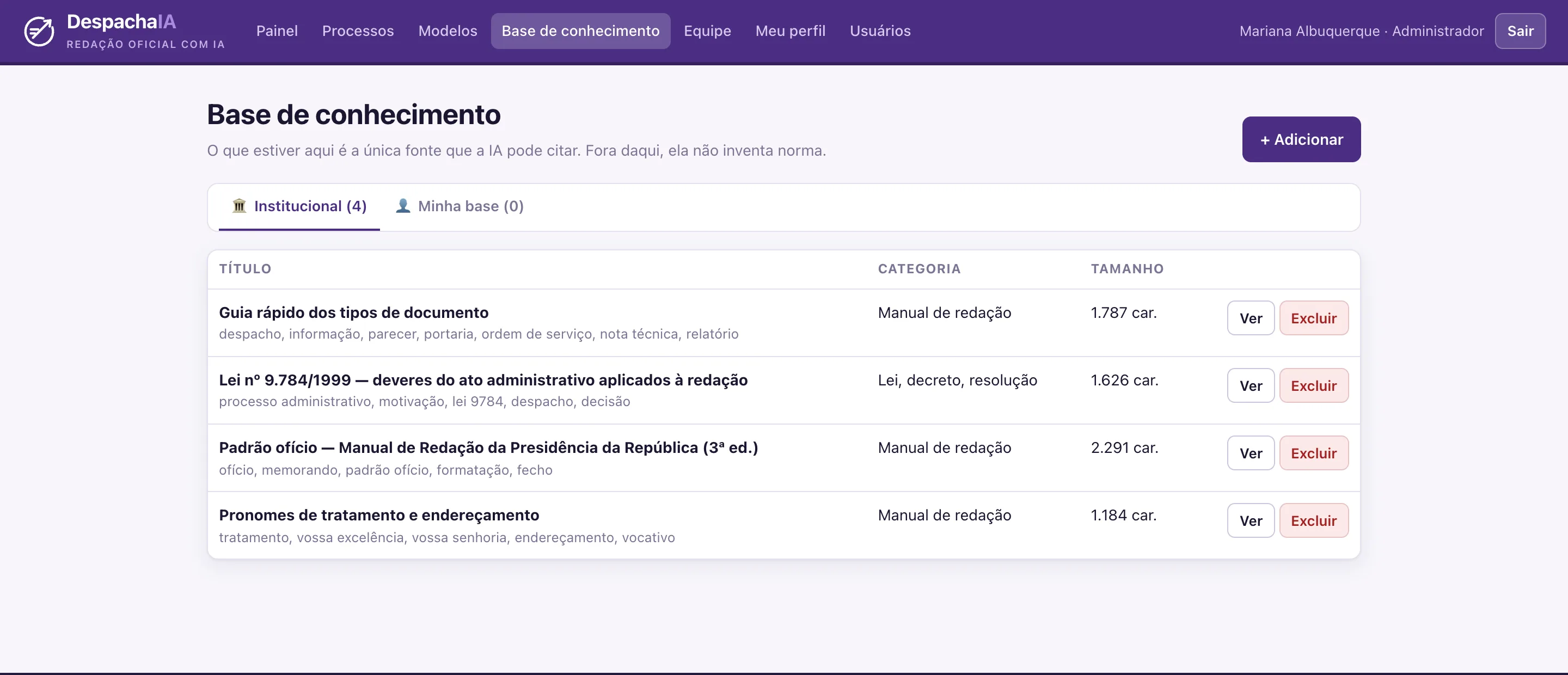The height and width of the screenshot is (675, 1568).
Task: Click the tags 'ofício, memorando, padrão ofício, formatação, fecho'
Action: [386, 470]
